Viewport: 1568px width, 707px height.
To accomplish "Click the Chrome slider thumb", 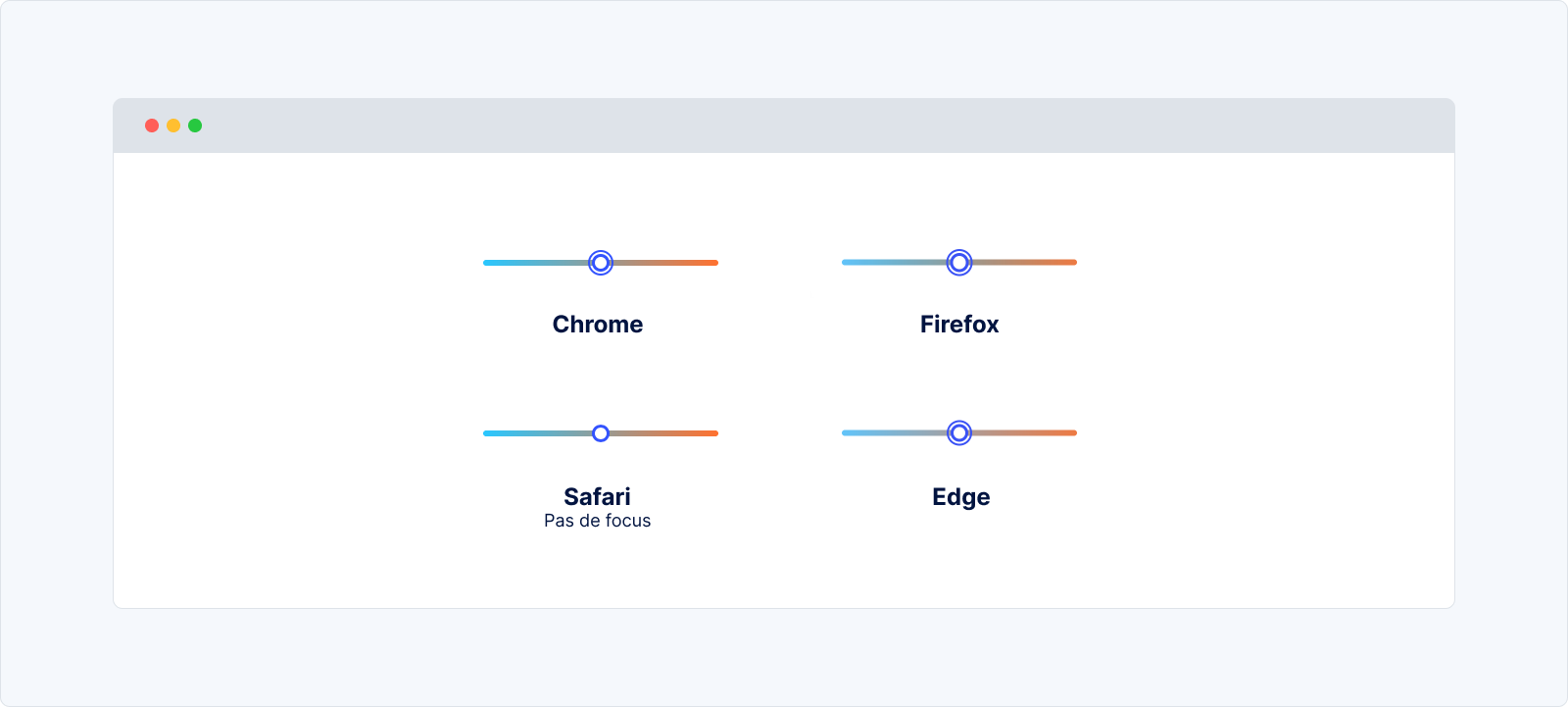I will click(x=601, y=263).
